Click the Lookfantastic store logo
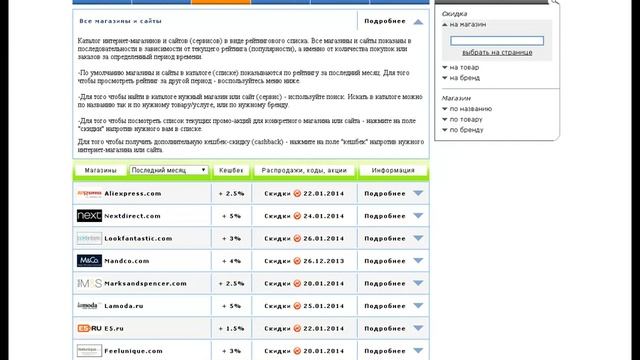640x360 pixels. (x=89, y=238)
